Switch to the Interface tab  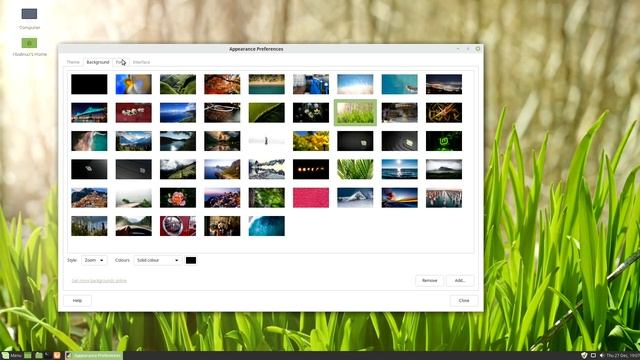[x=141, y=62]
